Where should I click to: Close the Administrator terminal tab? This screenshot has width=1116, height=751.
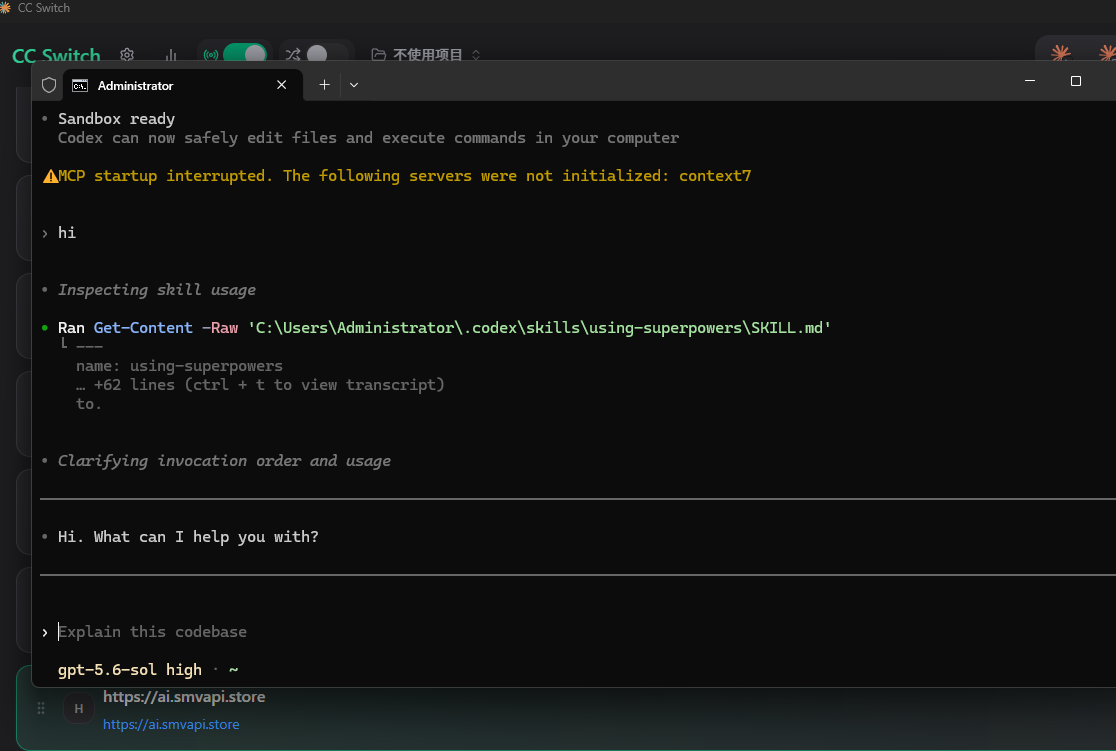282,85
